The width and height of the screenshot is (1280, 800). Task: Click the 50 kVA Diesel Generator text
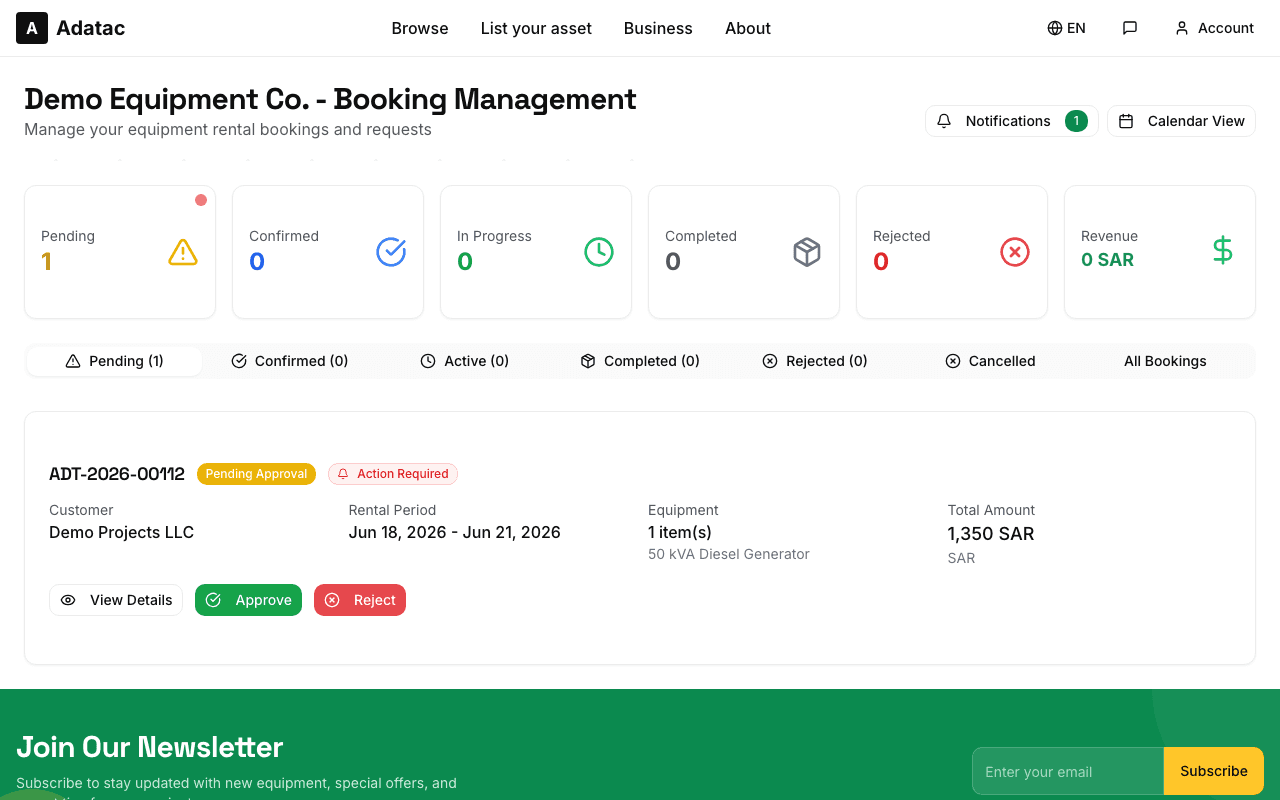point(729,554)
